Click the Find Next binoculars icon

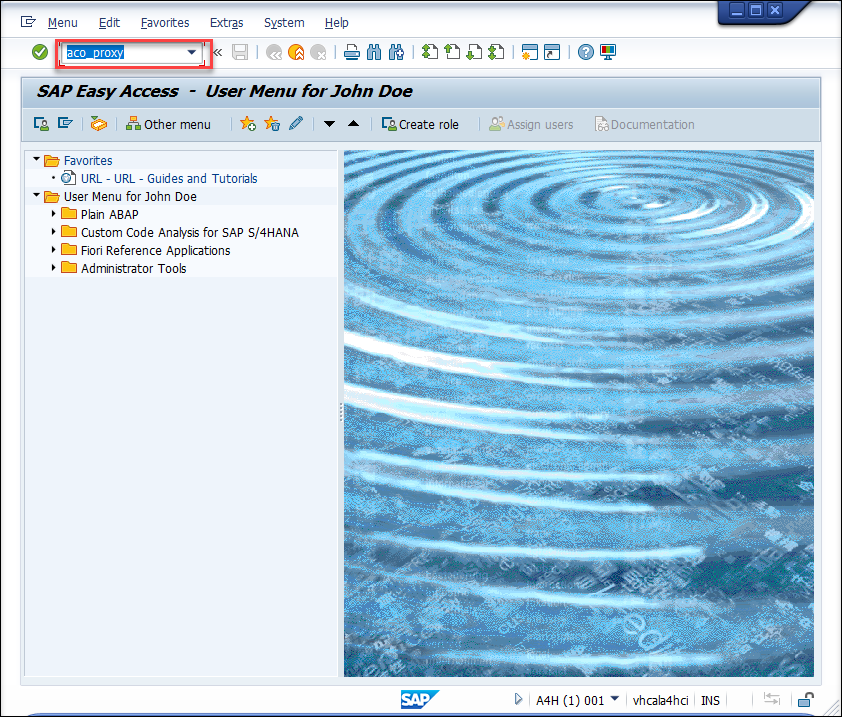click(396, 52)
